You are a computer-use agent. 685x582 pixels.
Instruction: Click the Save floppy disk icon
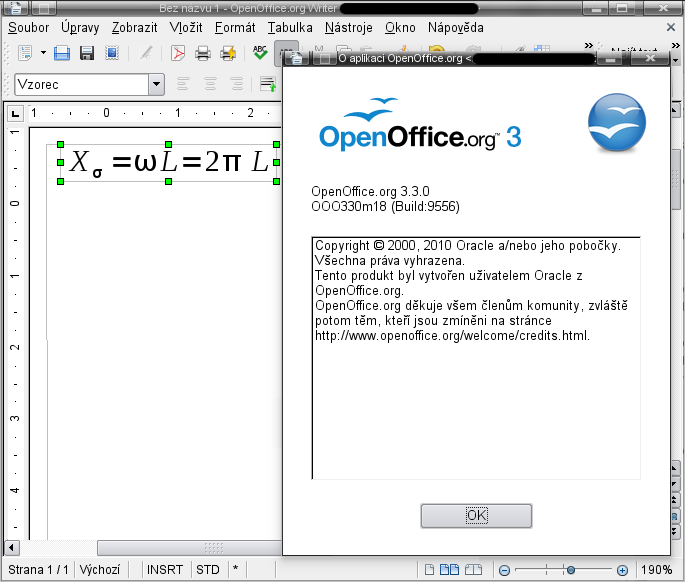(x=87, y=53)
